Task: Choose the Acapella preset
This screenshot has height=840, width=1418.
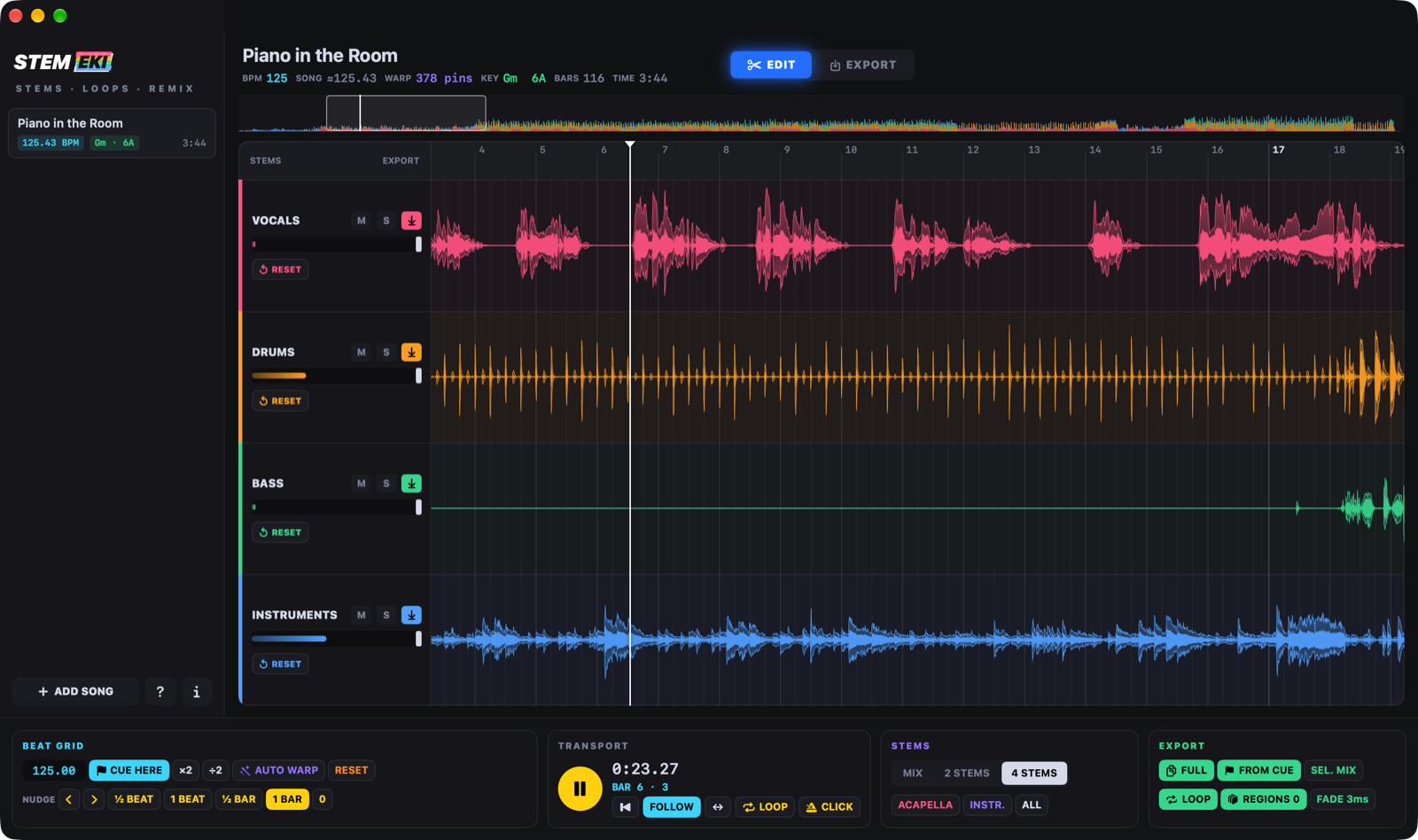Action: pos(925,805)
